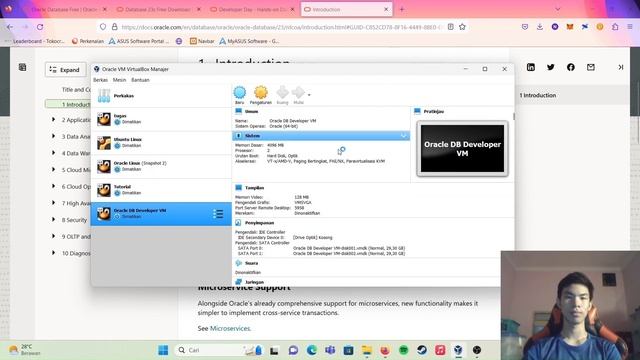This screenshot has width=640, height=360.
Task: Select the tugas virtual machine entry
Action: (x=161, y=119)
